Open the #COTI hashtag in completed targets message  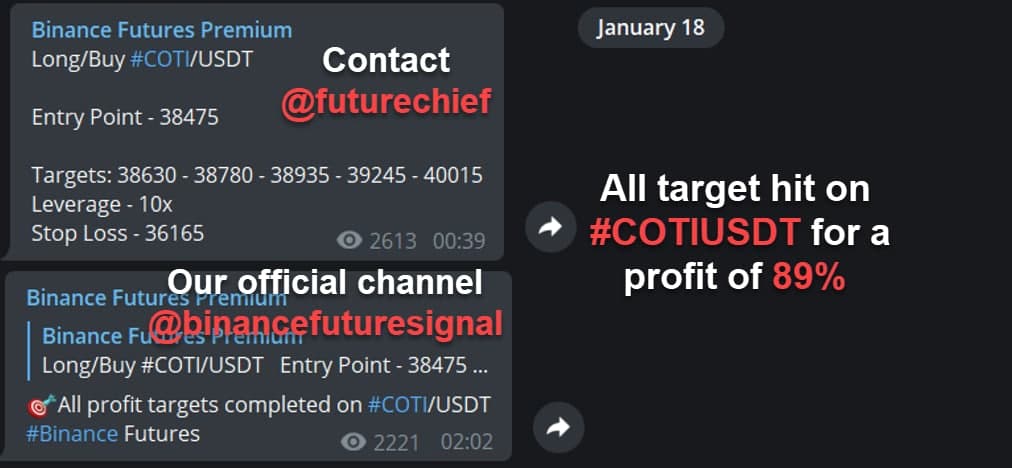pos(398,405)
